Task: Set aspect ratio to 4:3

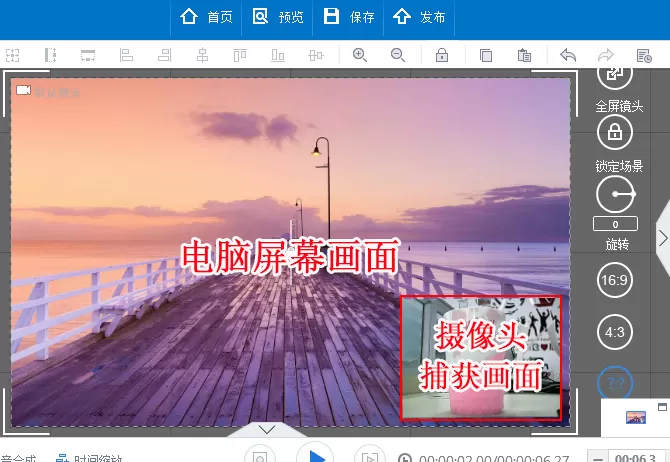Action: [614, 332]
